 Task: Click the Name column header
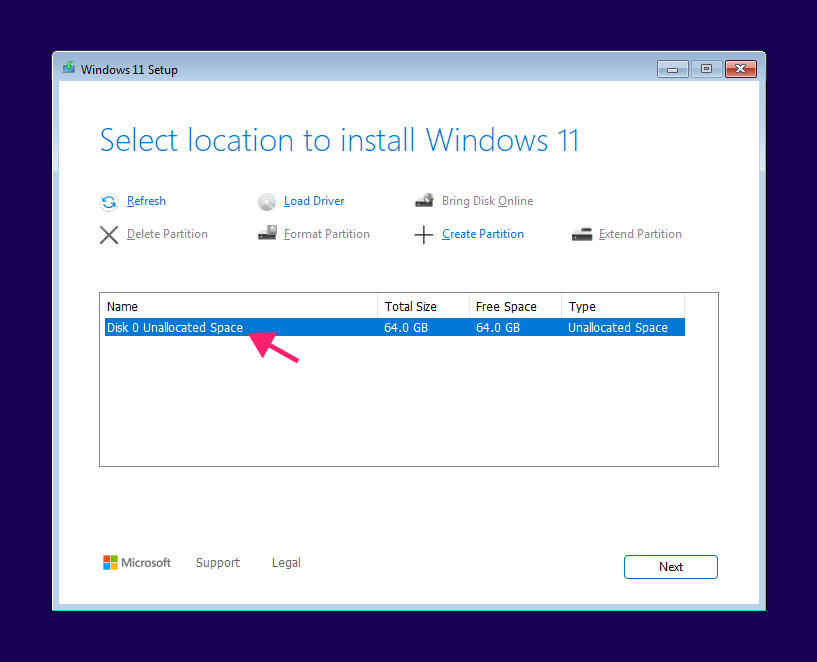(x=241, y=307)
